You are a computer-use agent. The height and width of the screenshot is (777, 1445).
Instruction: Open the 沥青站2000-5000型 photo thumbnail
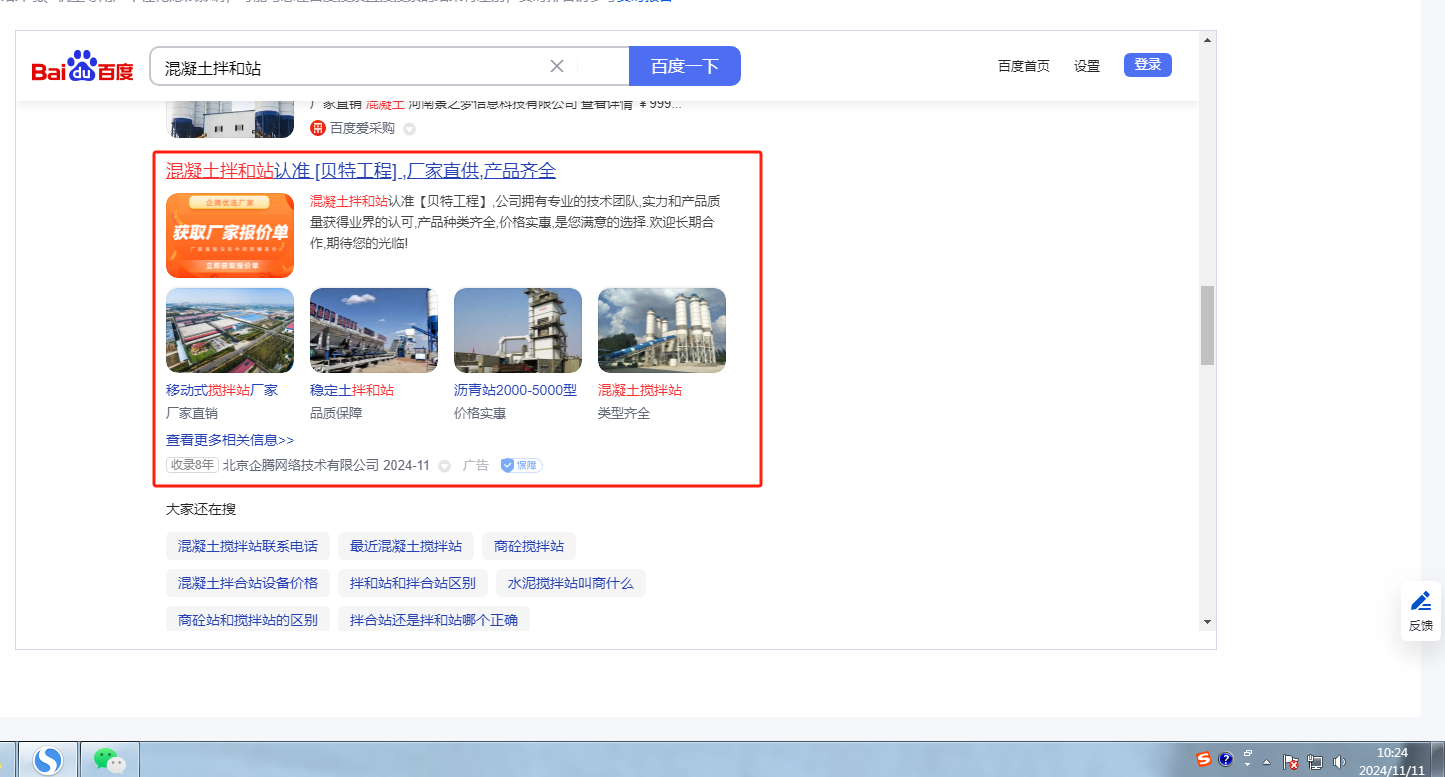coord(518,330)
